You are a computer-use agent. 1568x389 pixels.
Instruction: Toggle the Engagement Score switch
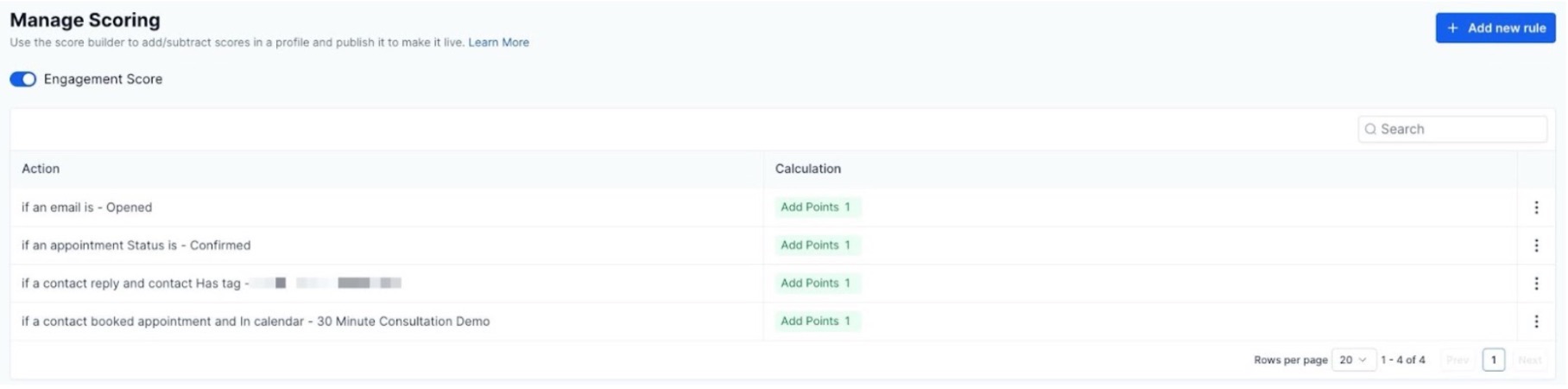point(23,80)
